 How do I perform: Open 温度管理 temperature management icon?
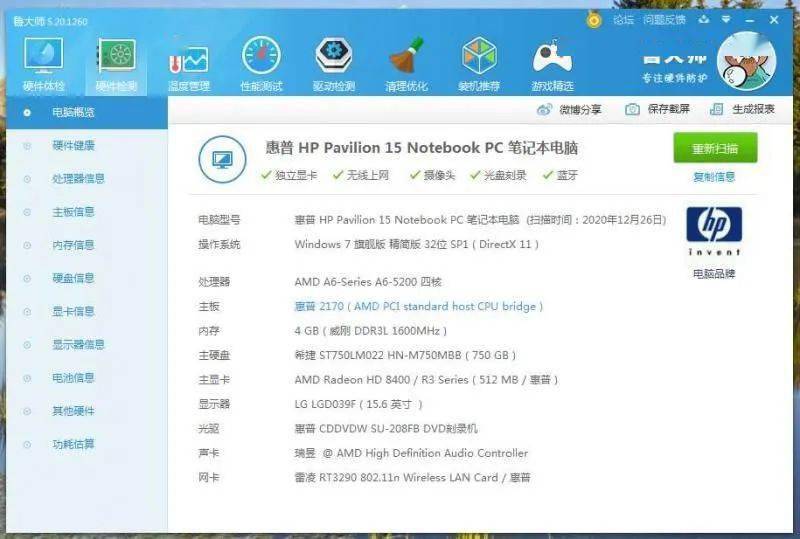coord(189,66)
